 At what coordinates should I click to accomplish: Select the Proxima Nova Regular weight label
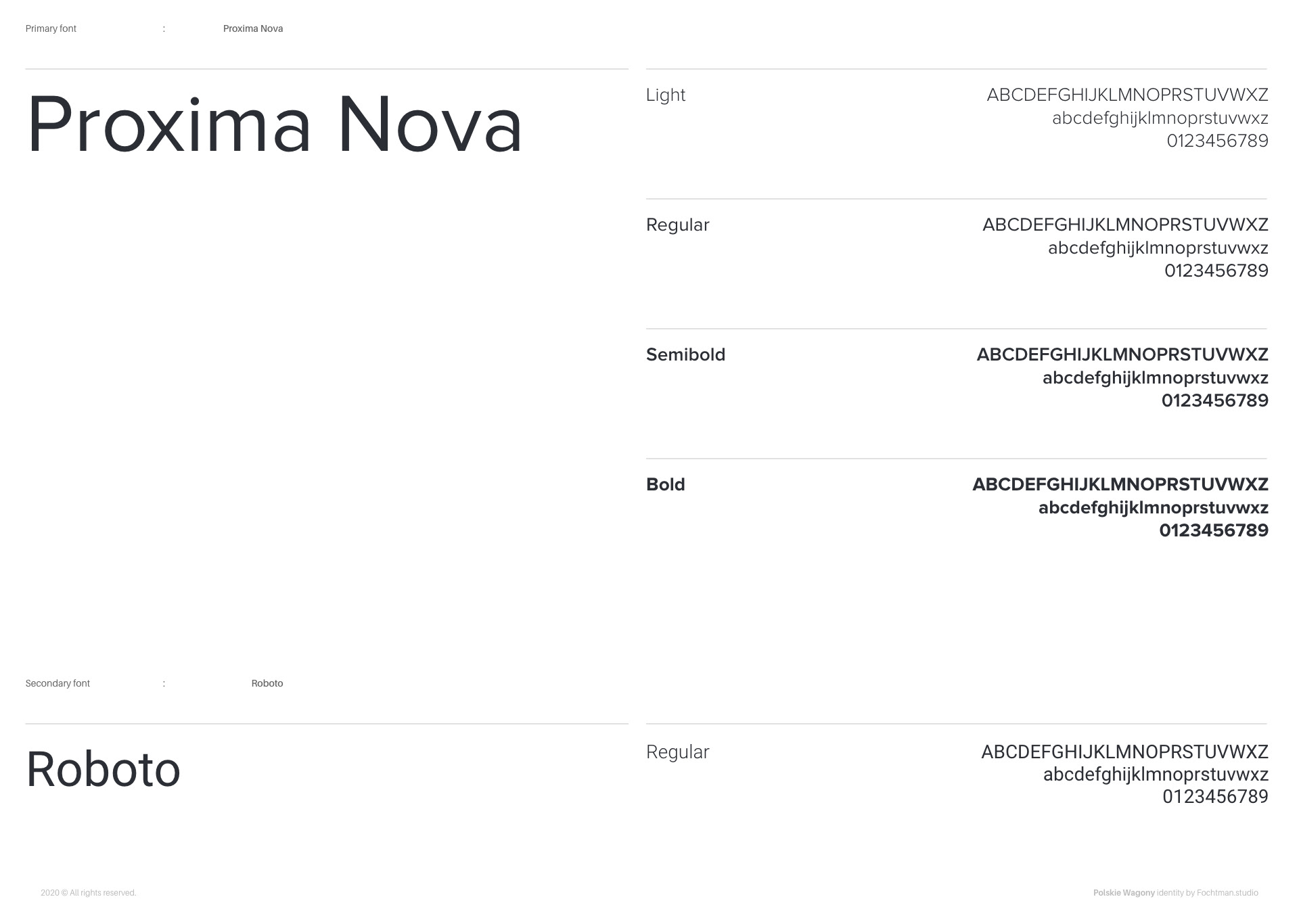point(677,225)
